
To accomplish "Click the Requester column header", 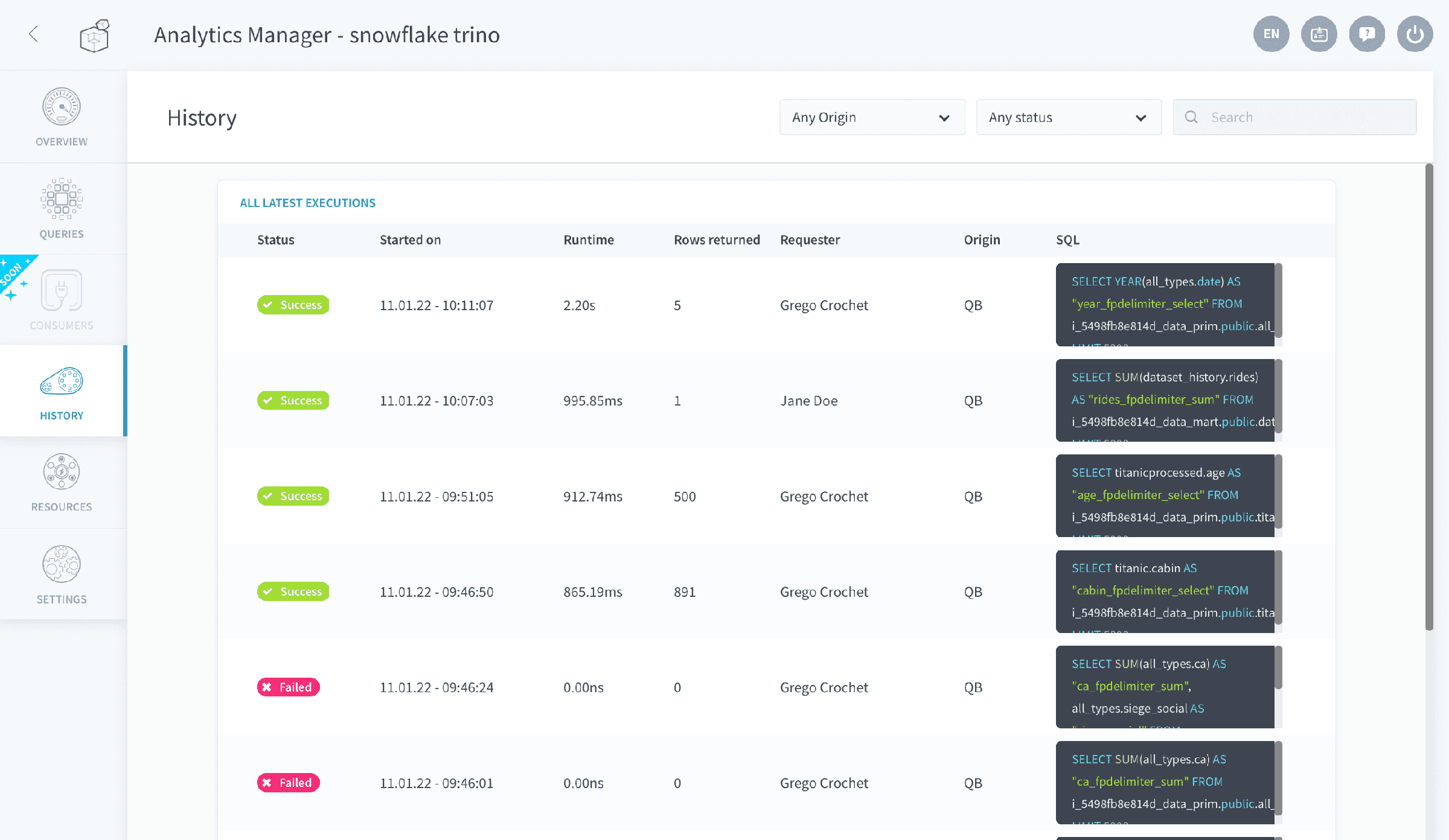I will pyautogui.click(x=810, y=240).
